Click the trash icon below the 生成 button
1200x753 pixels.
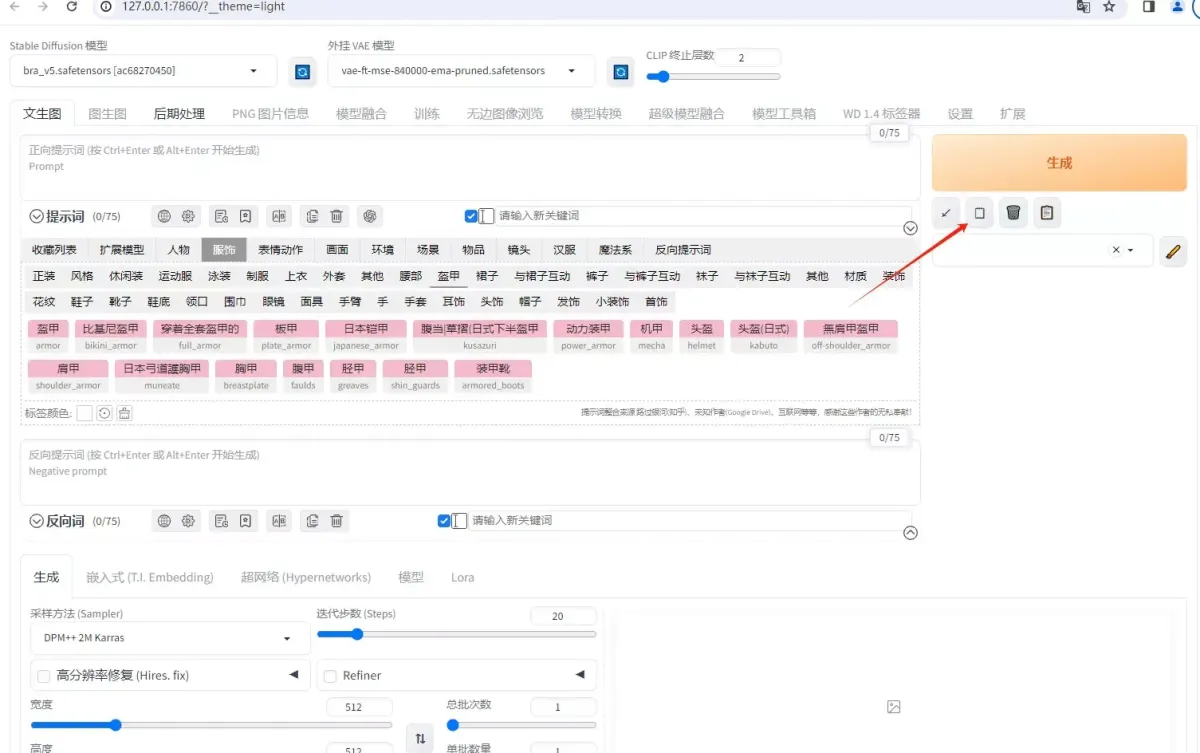1014,213
